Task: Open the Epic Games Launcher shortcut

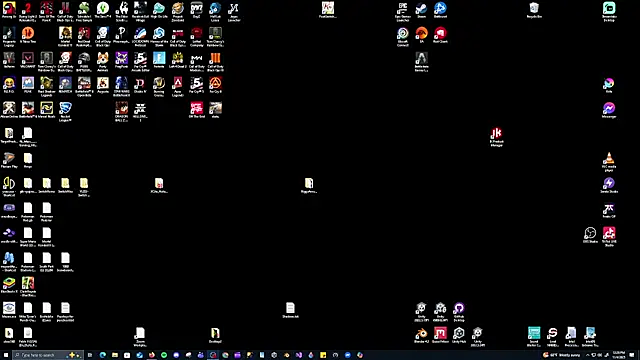Action: point(402,12)
